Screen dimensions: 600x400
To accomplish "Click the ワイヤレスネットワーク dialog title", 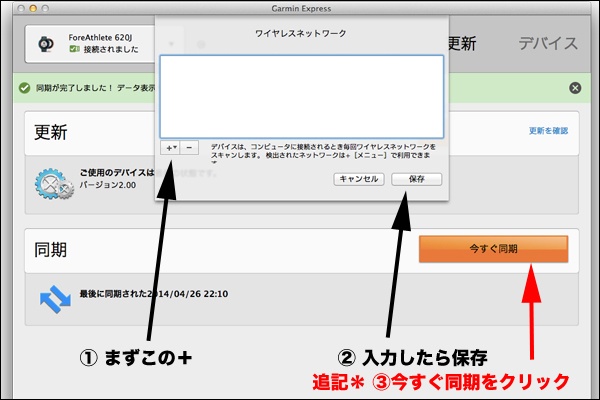I will 301,34.
